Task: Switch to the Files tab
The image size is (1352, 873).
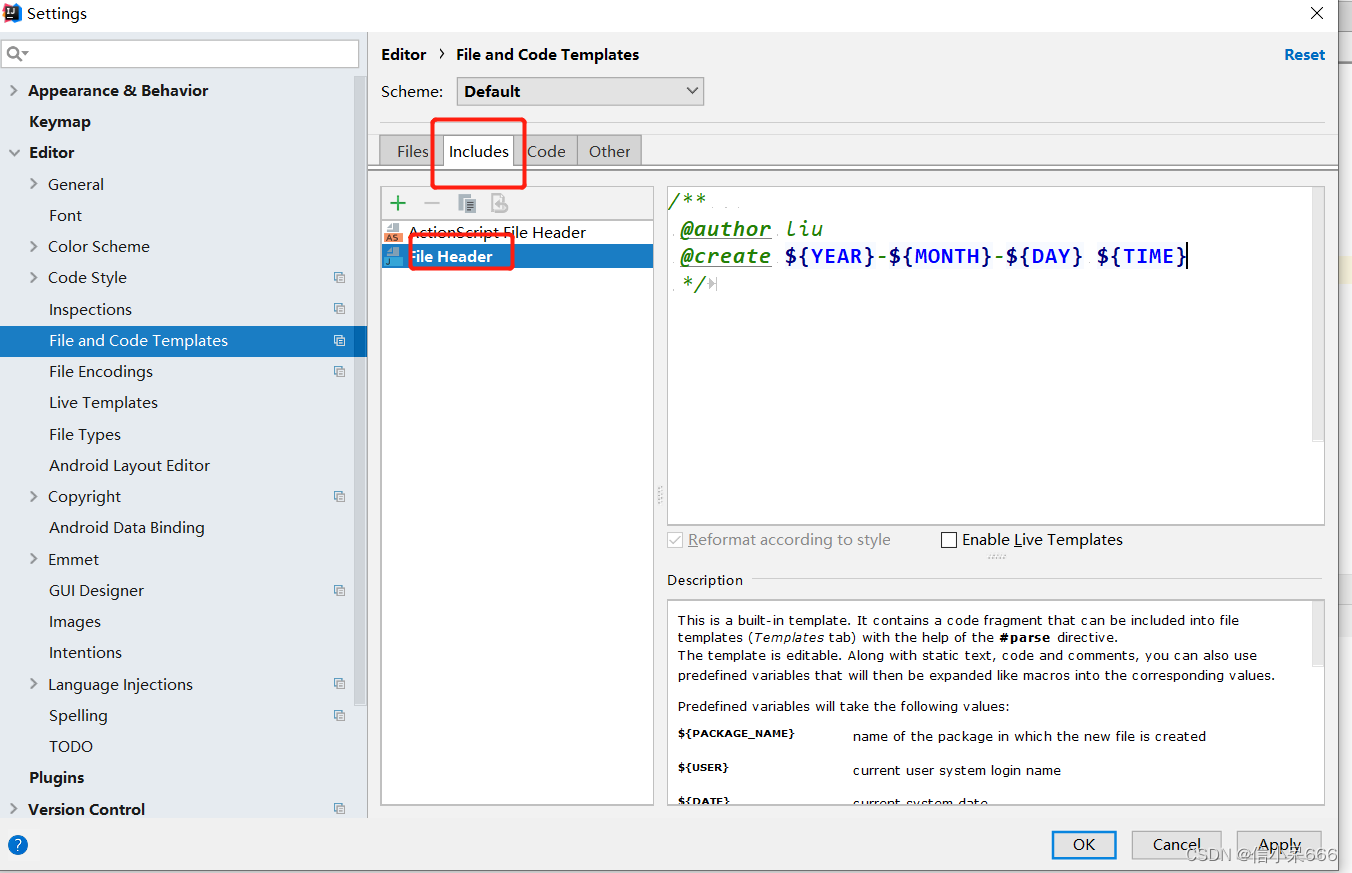Action: (412, 151)
